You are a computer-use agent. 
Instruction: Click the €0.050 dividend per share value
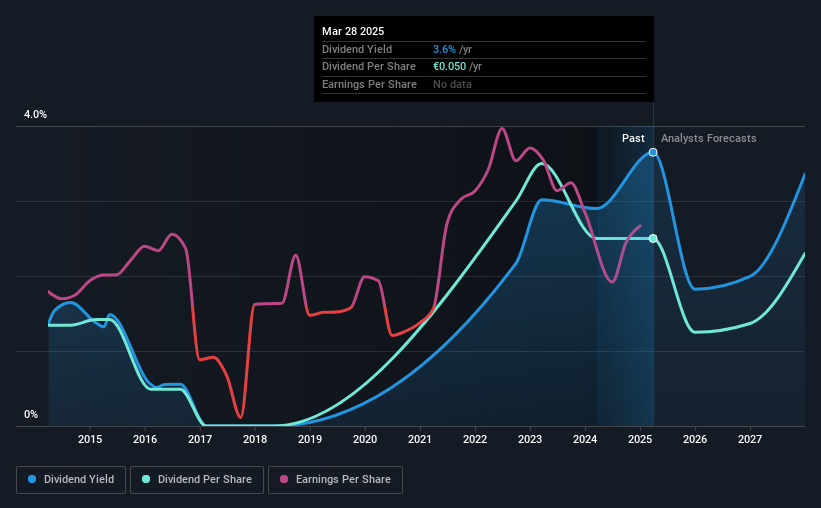449,67
